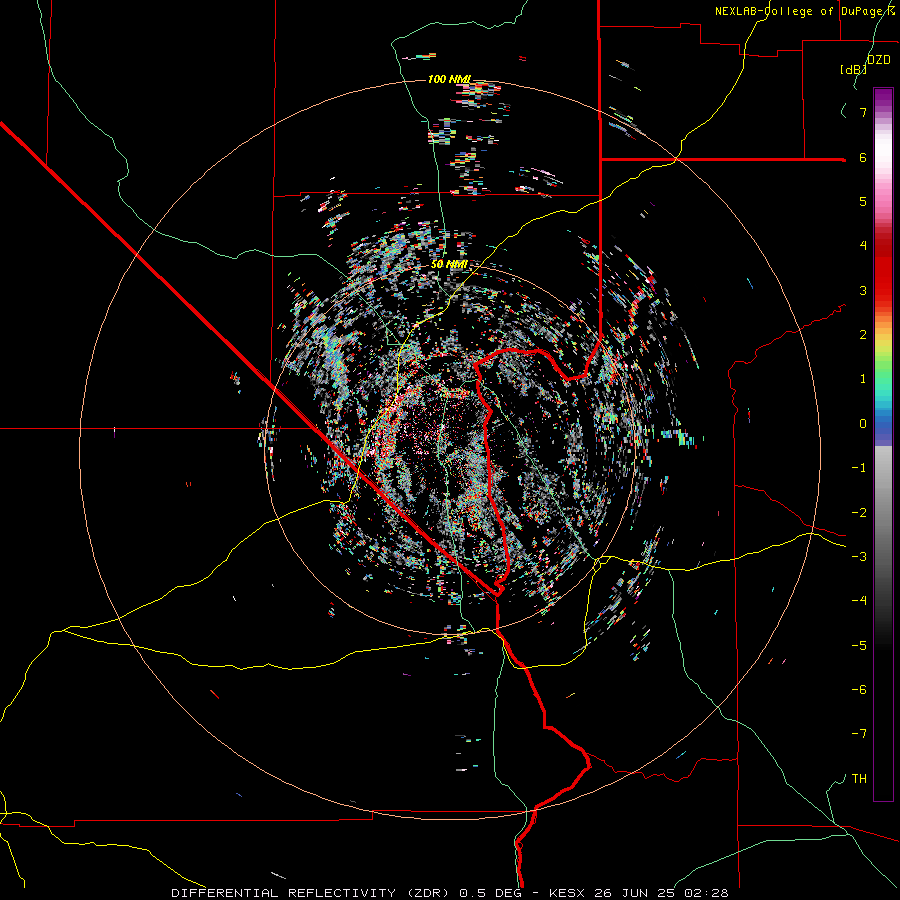Click the '4' value on color scale
This screenshot has width=900, height=900.
[863, 246]
